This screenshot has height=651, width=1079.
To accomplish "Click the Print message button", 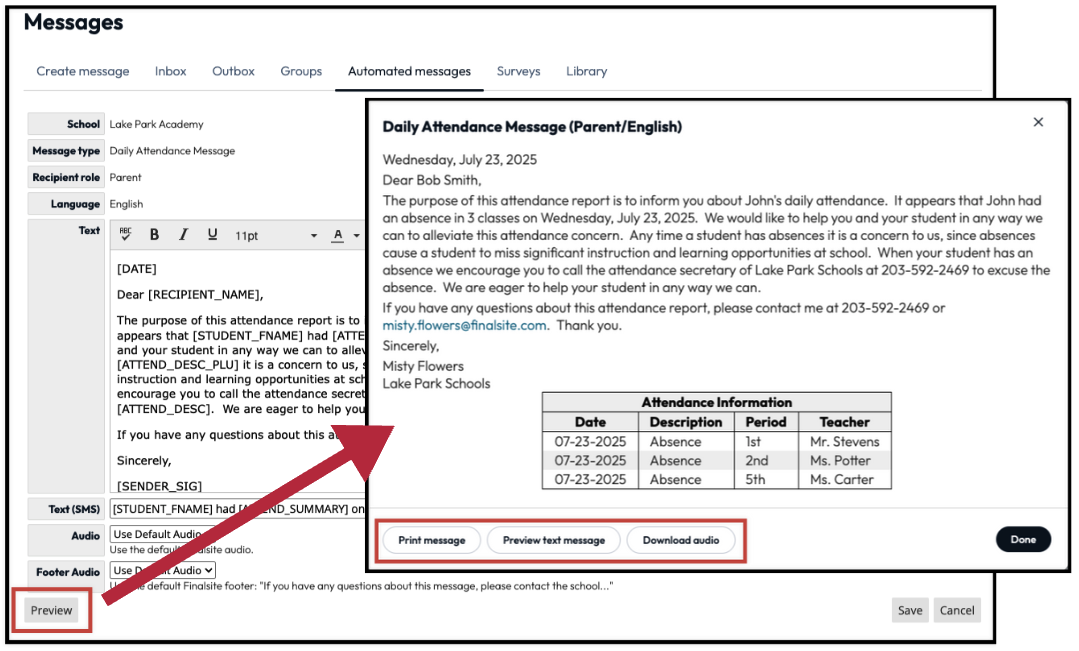I will point(431,540).
